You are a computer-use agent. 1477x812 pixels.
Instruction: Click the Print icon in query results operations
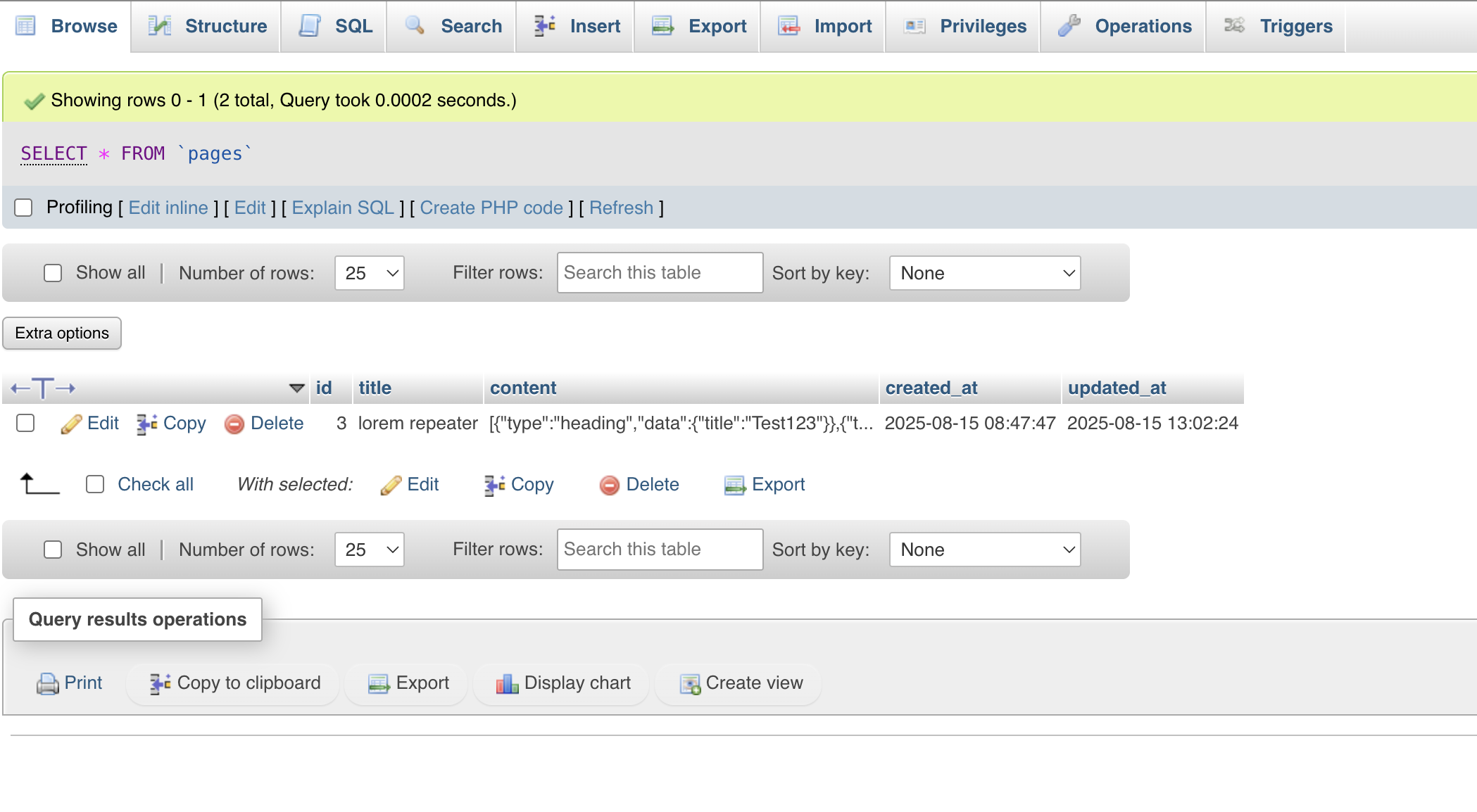(47, 683)
